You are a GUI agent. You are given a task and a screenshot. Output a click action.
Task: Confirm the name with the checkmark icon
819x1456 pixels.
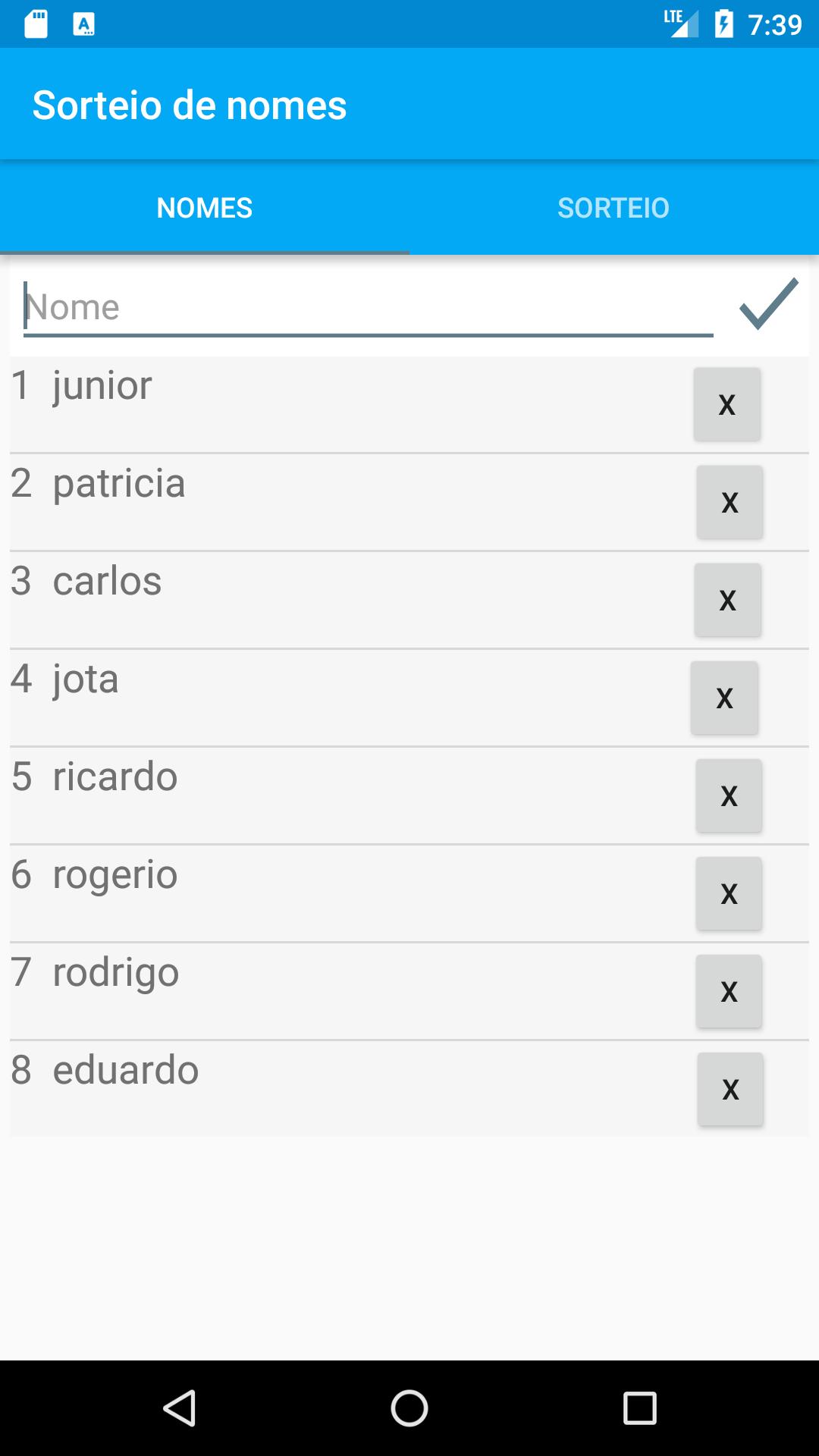tap(768, 305)
